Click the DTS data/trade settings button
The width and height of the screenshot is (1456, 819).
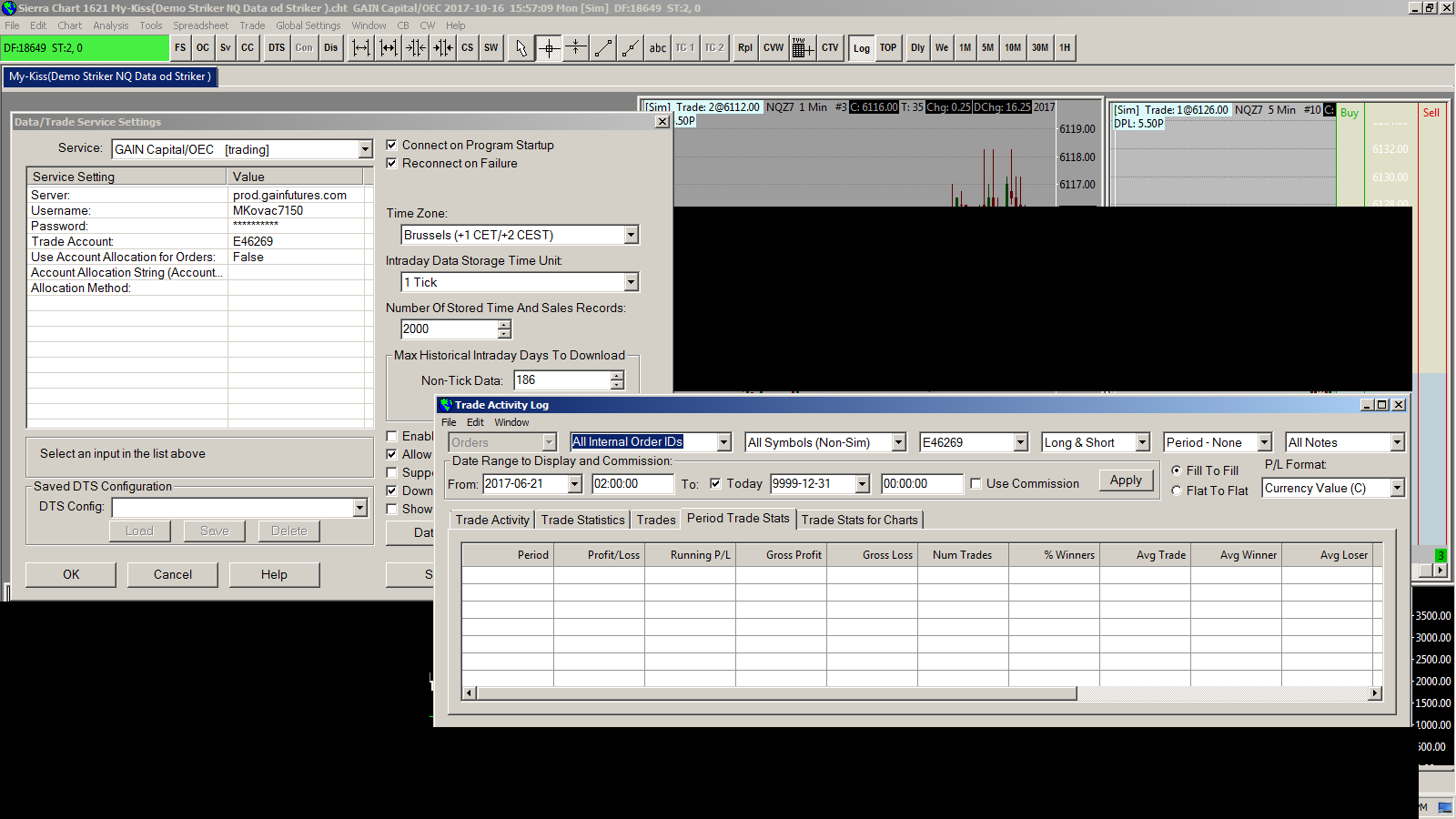coord(277,48)
